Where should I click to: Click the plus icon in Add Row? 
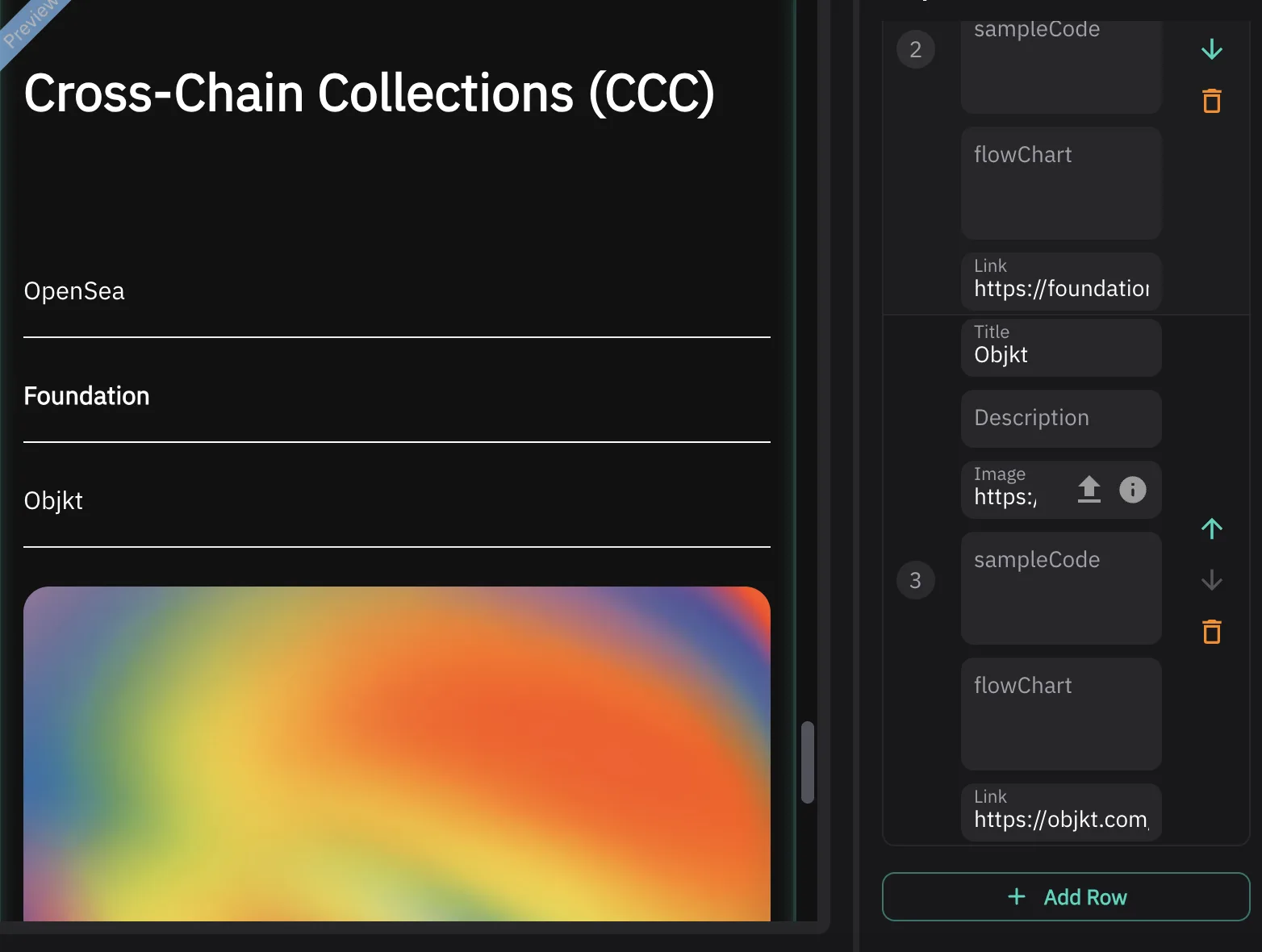(x=1017, y=896)
